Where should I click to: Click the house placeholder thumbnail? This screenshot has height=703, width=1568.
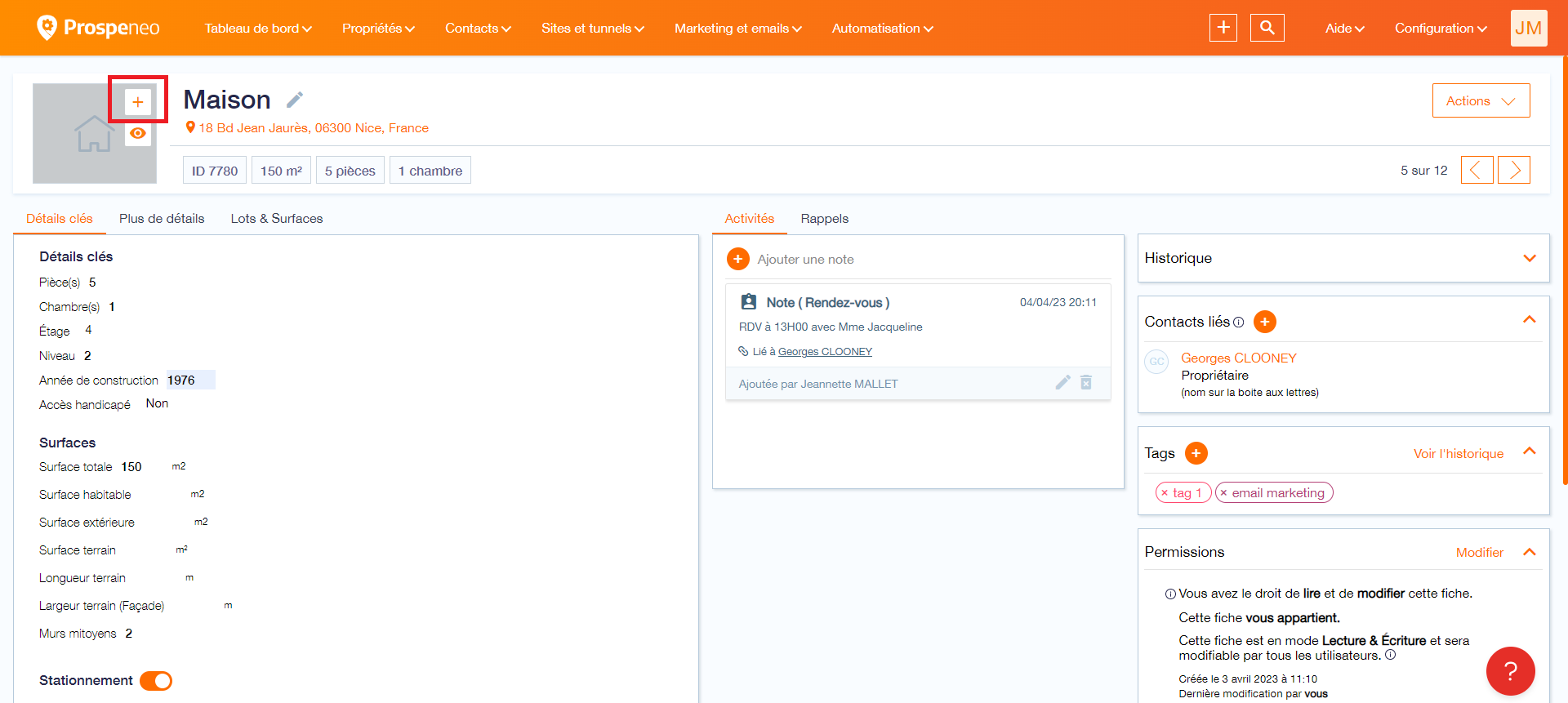click(x=94, y=134)
